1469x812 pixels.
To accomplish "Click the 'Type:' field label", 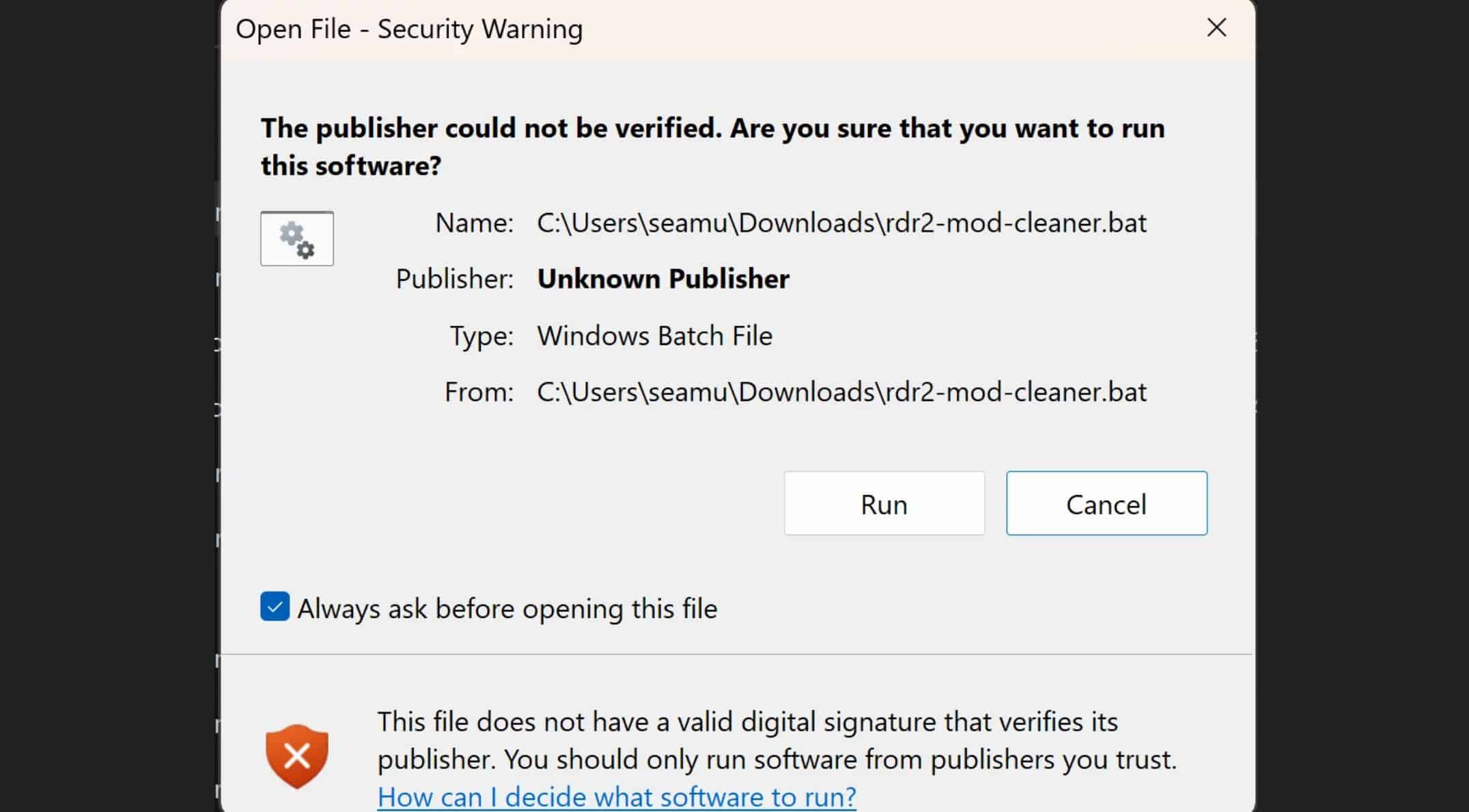I will (481, 336).
